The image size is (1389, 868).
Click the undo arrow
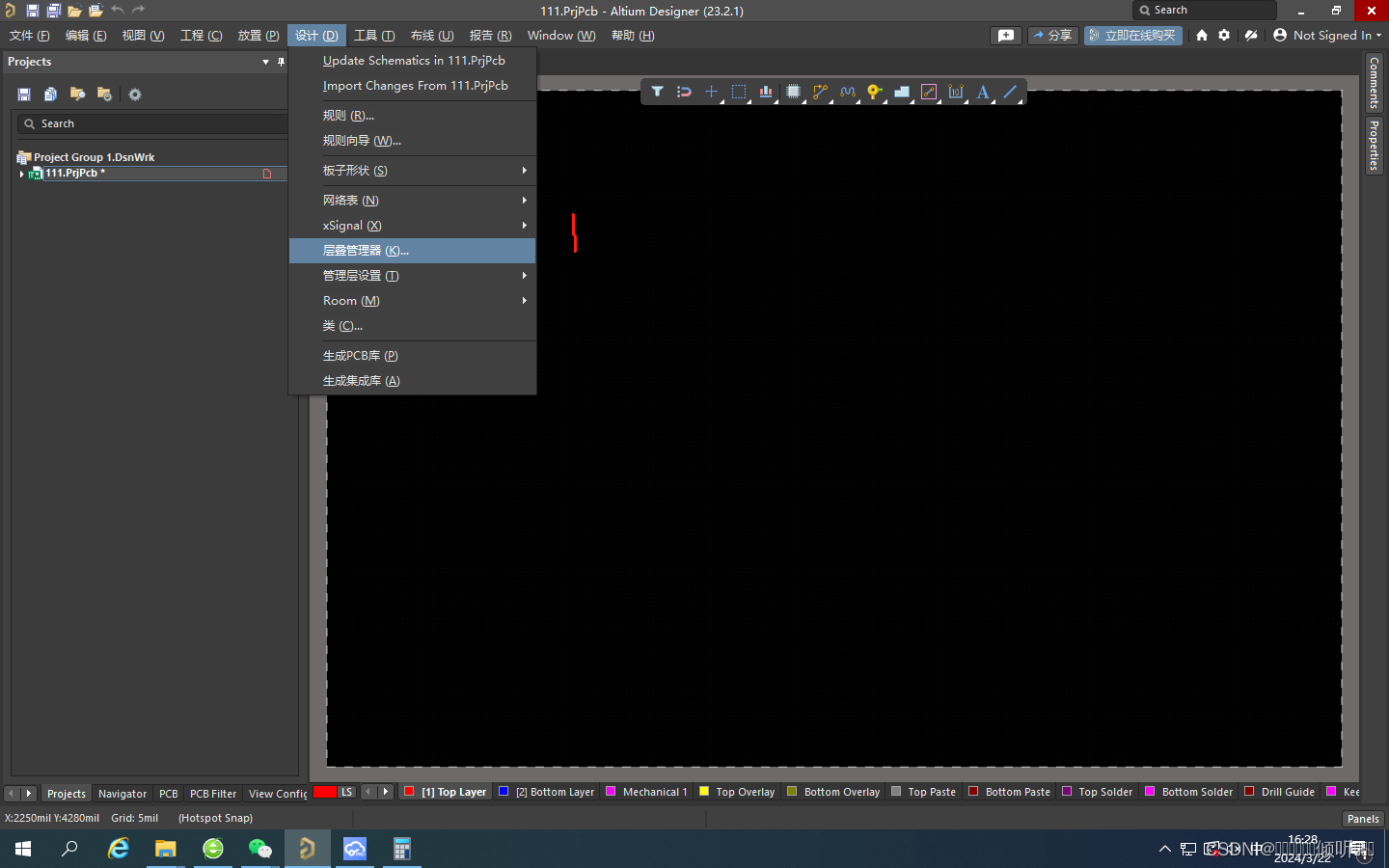pos(117,10)
